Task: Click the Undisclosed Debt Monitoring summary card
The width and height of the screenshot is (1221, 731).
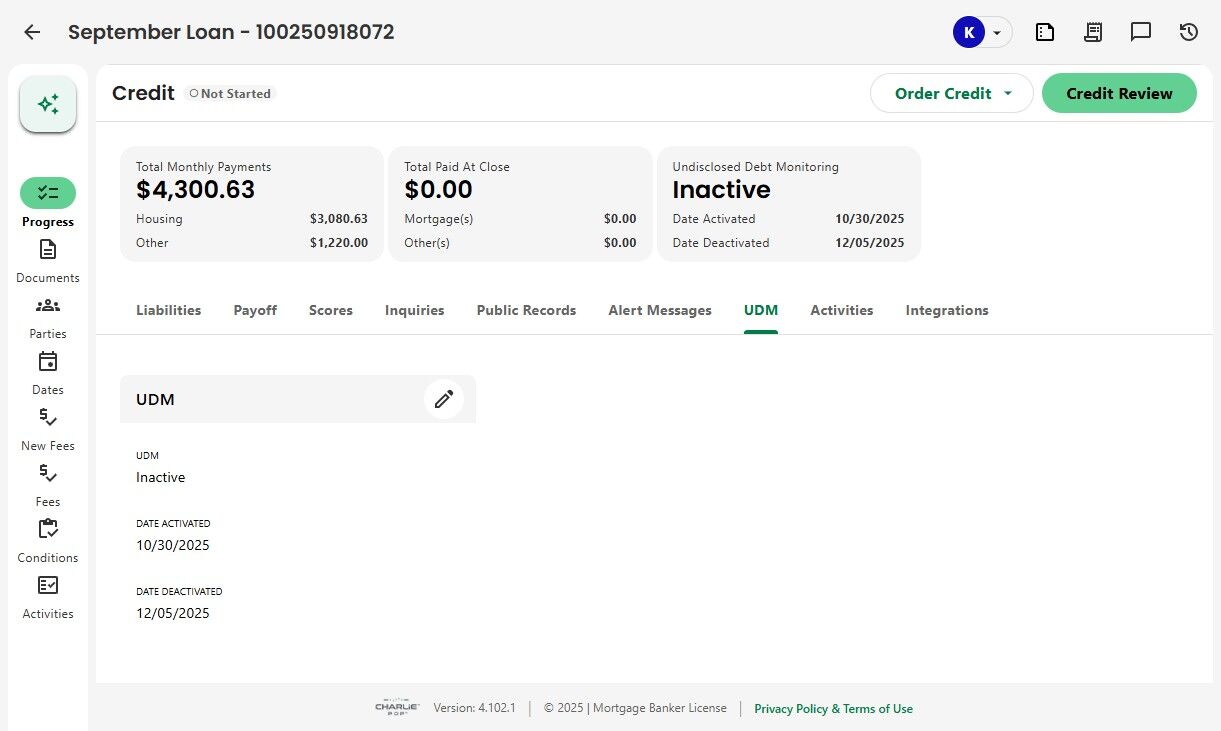Action: (788, 204)
